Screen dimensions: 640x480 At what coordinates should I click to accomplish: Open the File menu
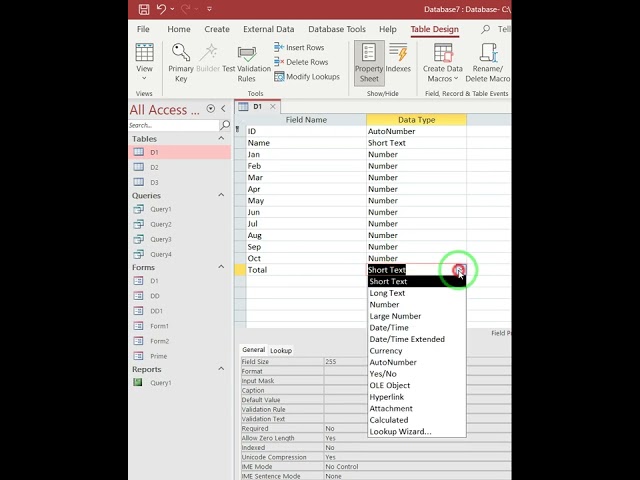point(143,29)
